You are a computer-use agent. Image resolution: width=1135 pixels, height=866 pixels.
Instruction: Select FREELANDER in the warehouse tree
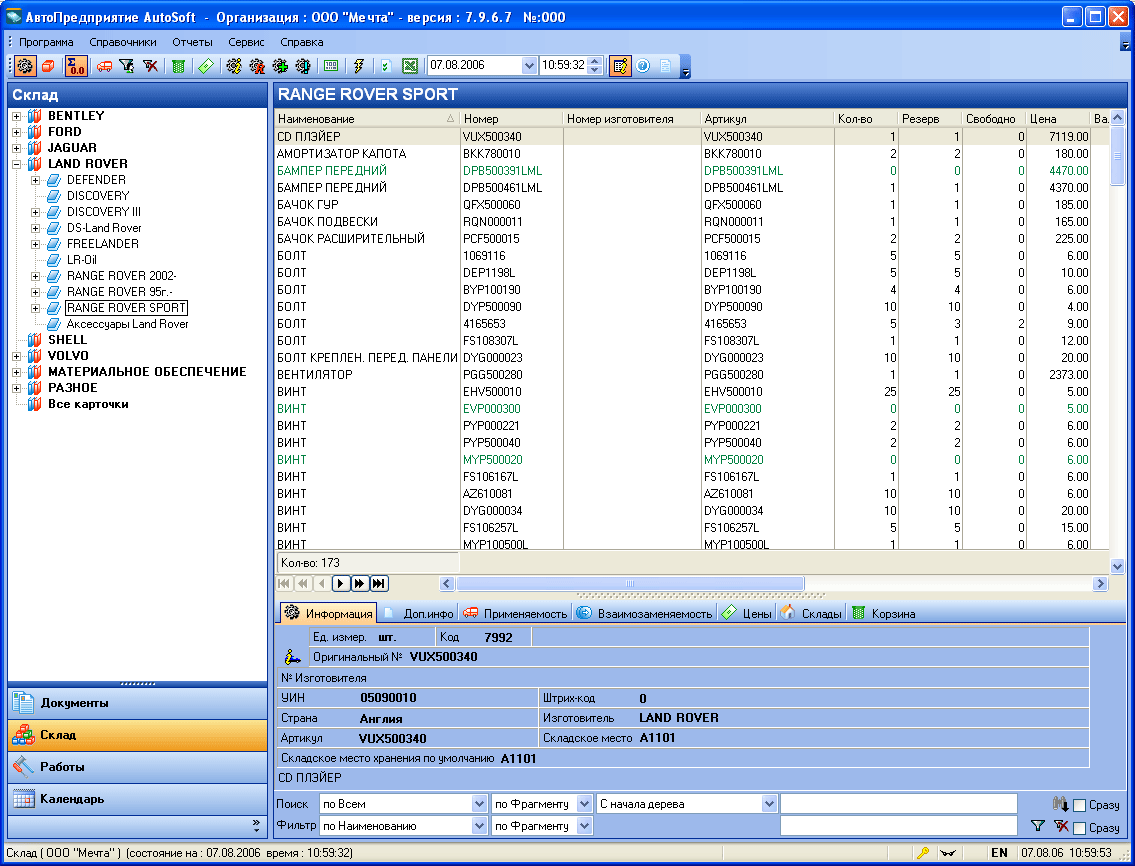102,244
